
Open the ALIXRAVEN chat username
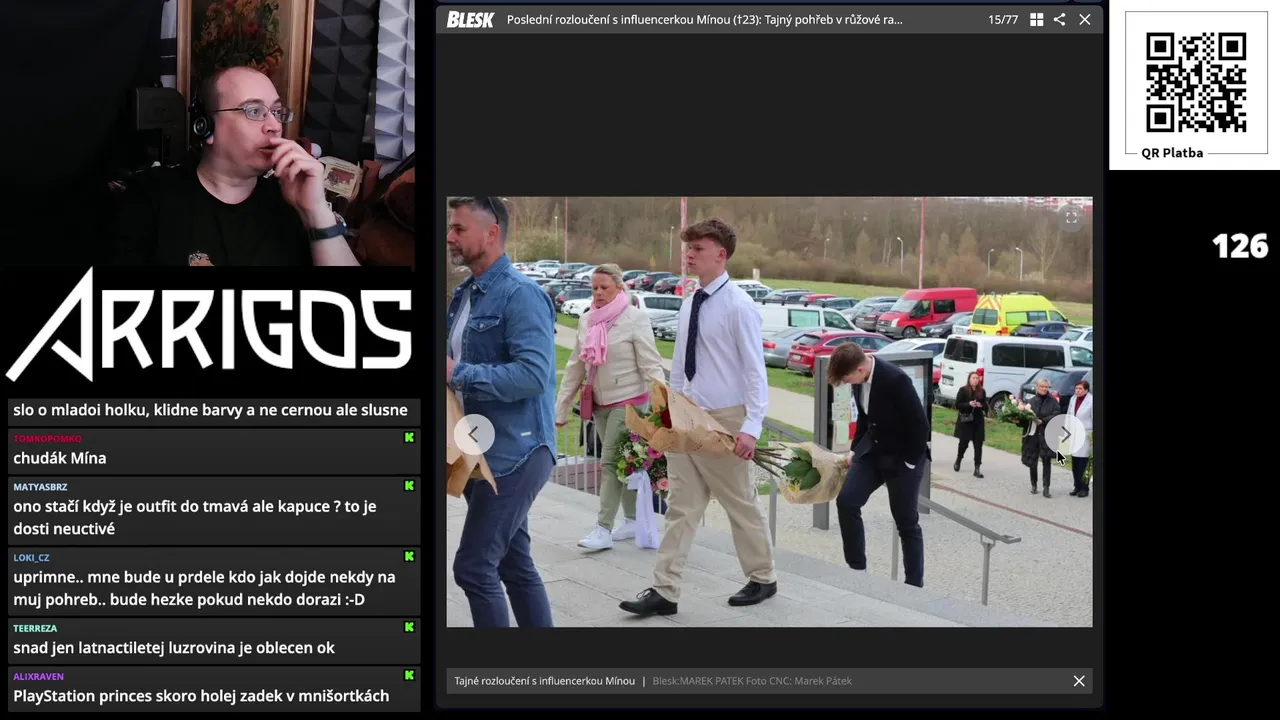point(38,677)
